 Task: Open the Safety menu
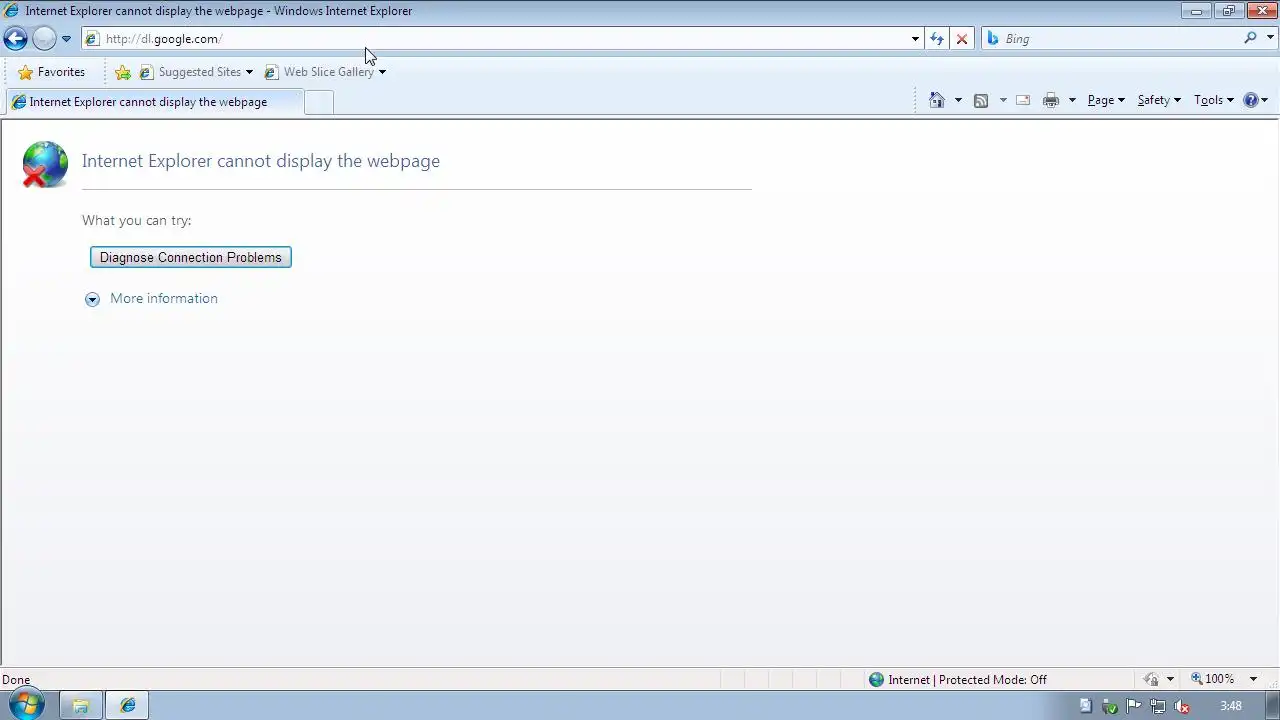point(1159,100)
